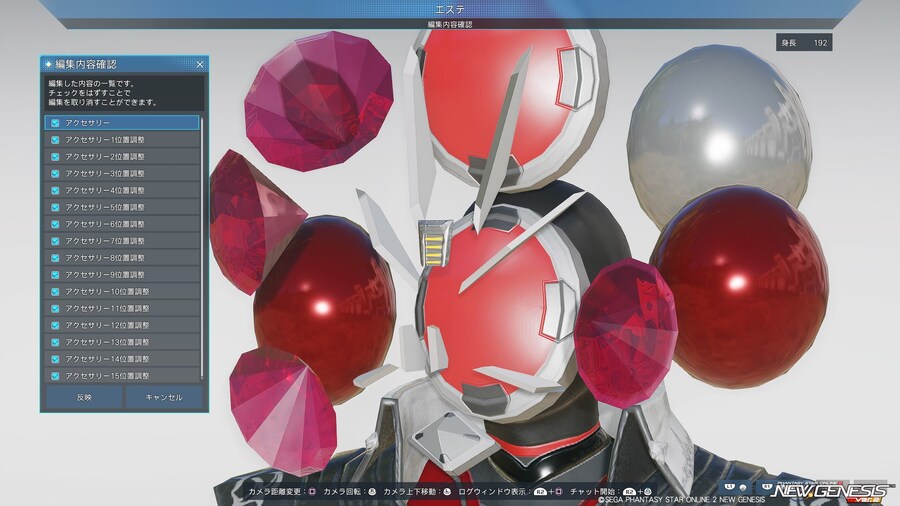The height and width of the screenshot is (506, 900).
Task: Toggle the アクセサリー7位置調整 checkbox
Action: (x=55, y=241)
